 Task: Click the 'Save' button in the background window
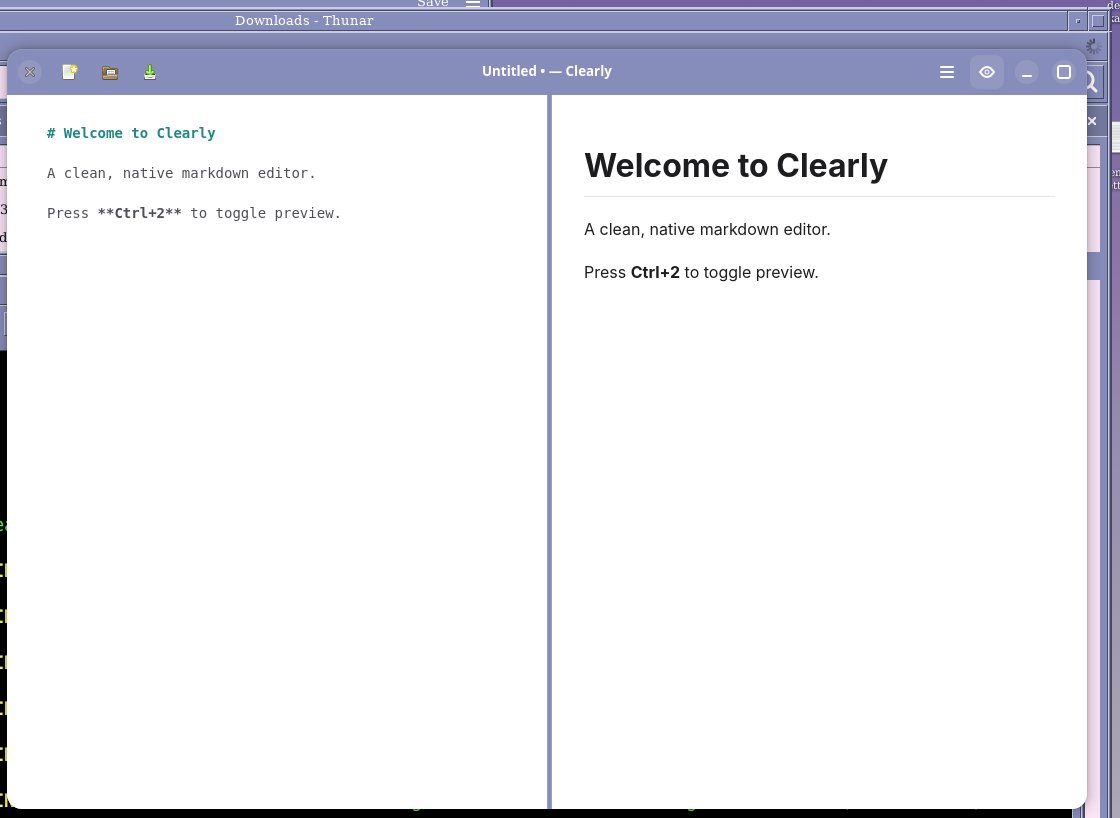(x=433, y=4)
